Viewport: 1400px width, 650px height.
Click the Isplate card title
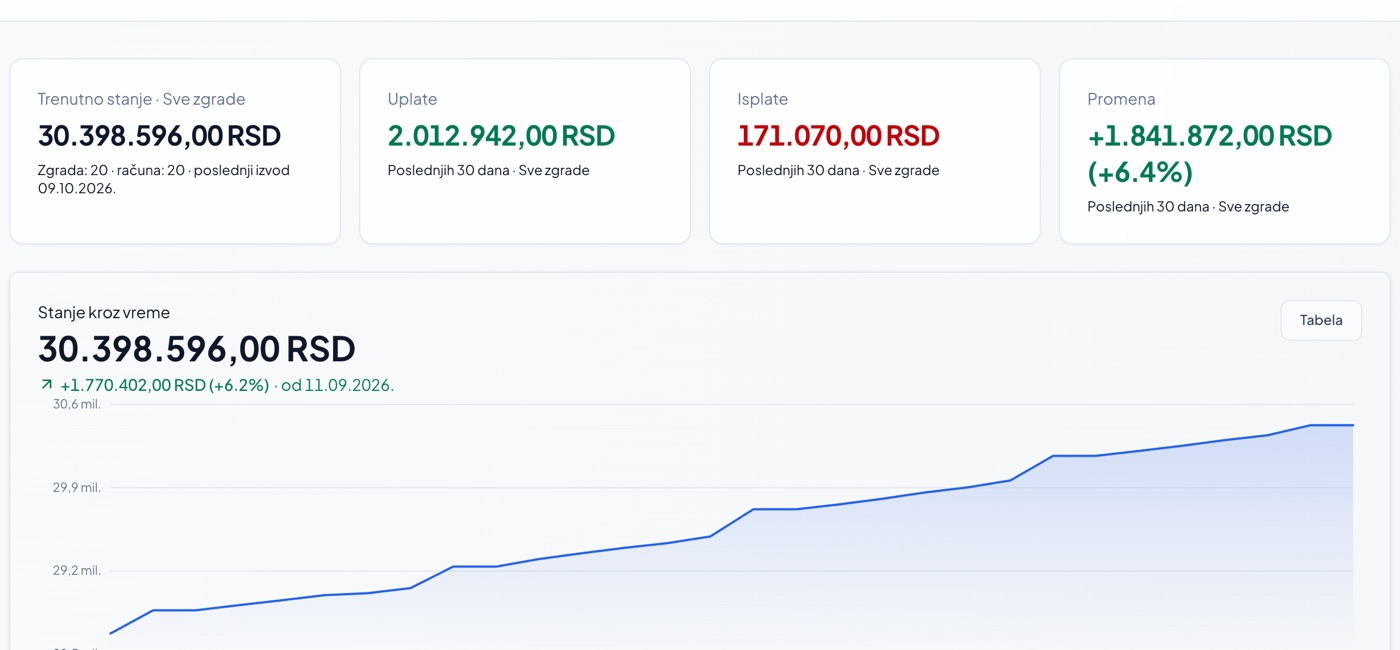[x=763, y=99]
